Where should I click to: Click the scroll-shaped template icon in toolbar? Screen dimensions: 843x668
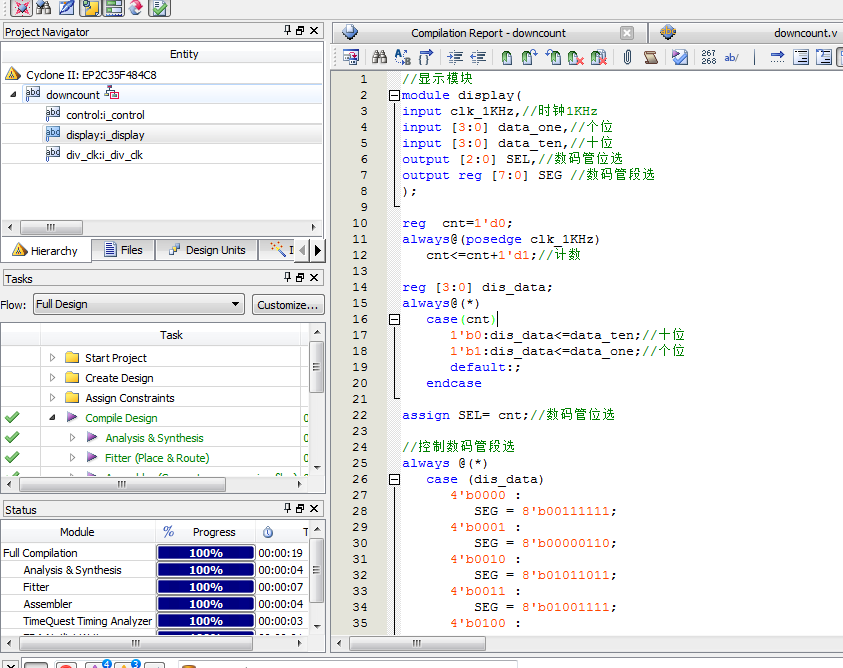point(651,58)
